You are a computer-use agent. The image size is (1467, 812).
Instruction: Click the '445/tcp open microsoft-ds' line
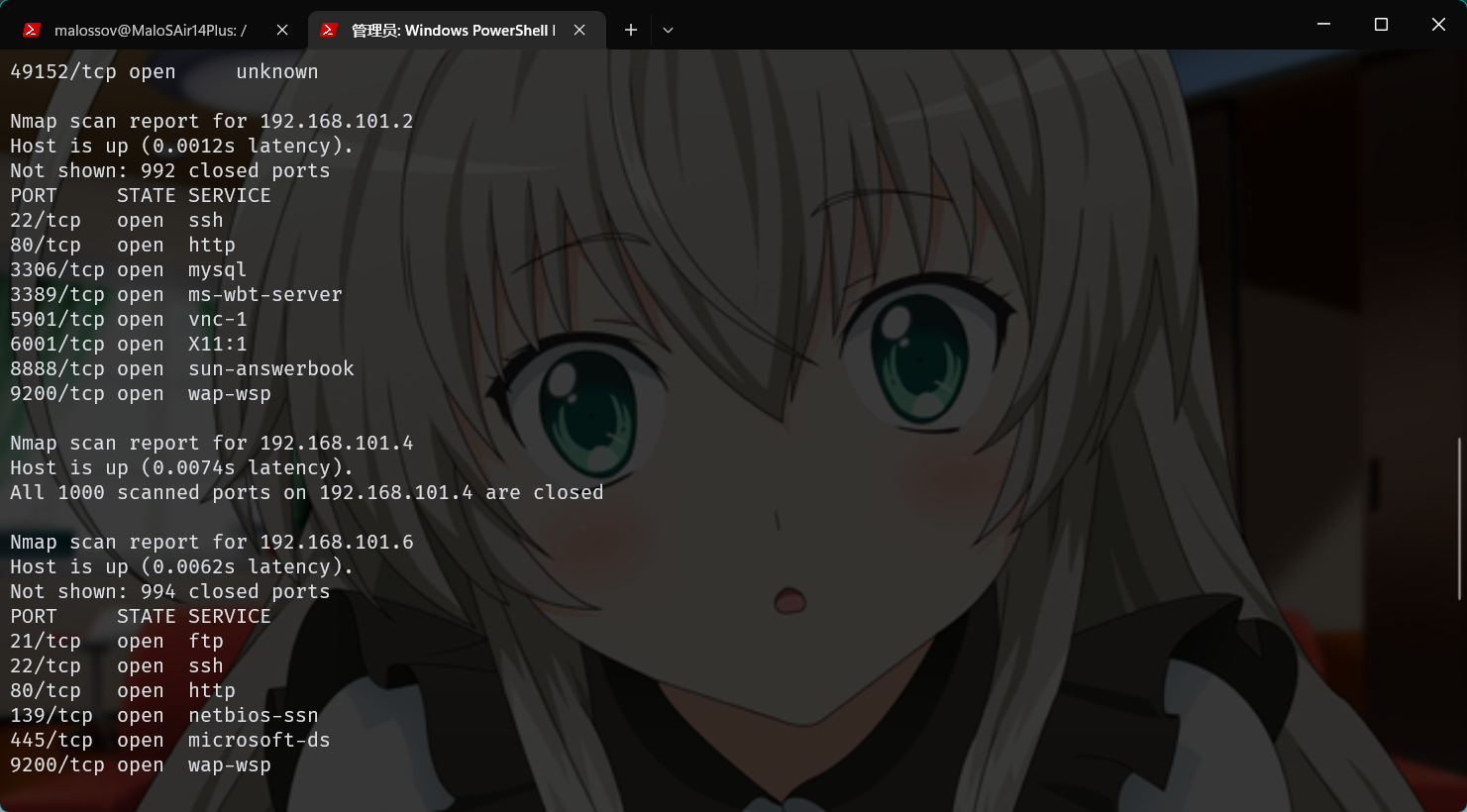[170, 740]
